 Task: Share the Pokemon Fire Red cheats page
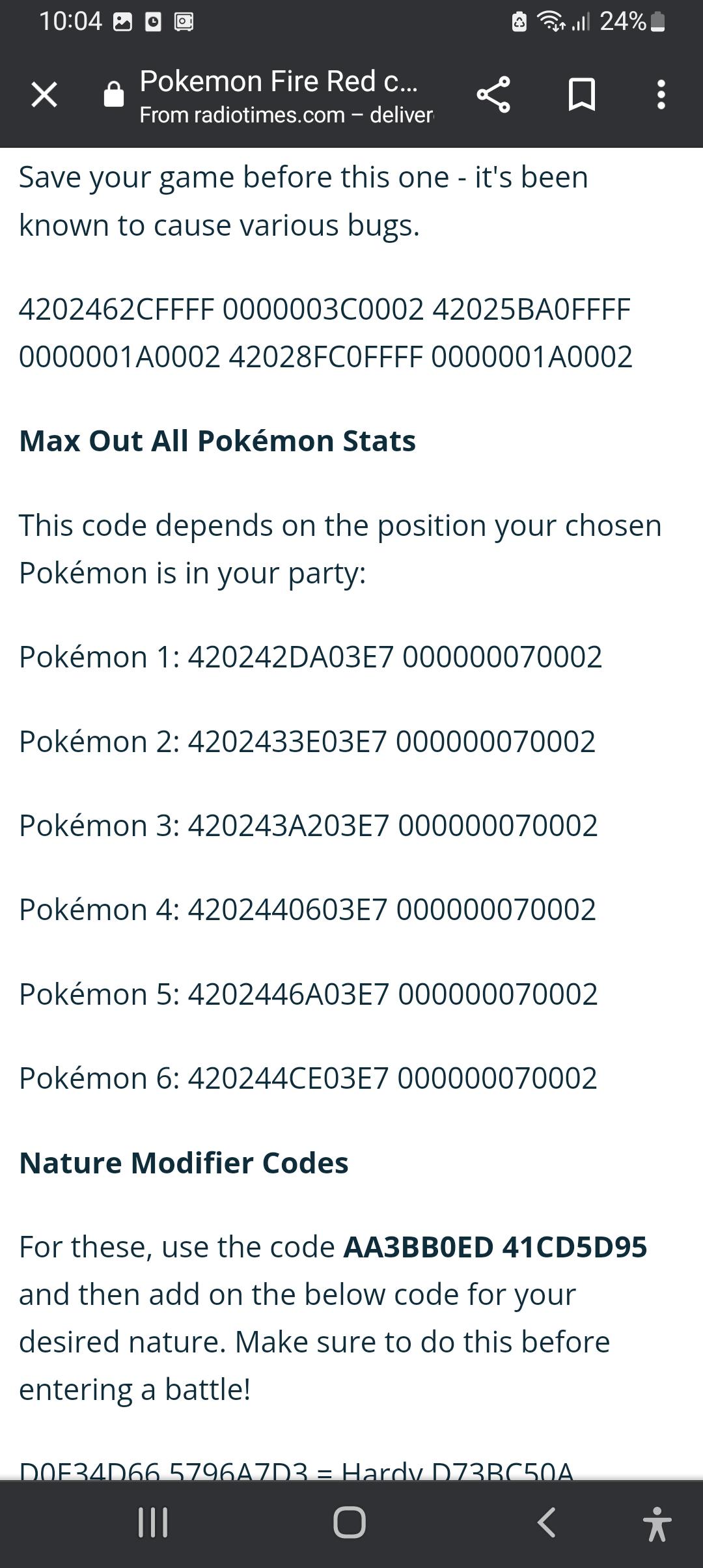pyautogui.click(x=495, y=96)
